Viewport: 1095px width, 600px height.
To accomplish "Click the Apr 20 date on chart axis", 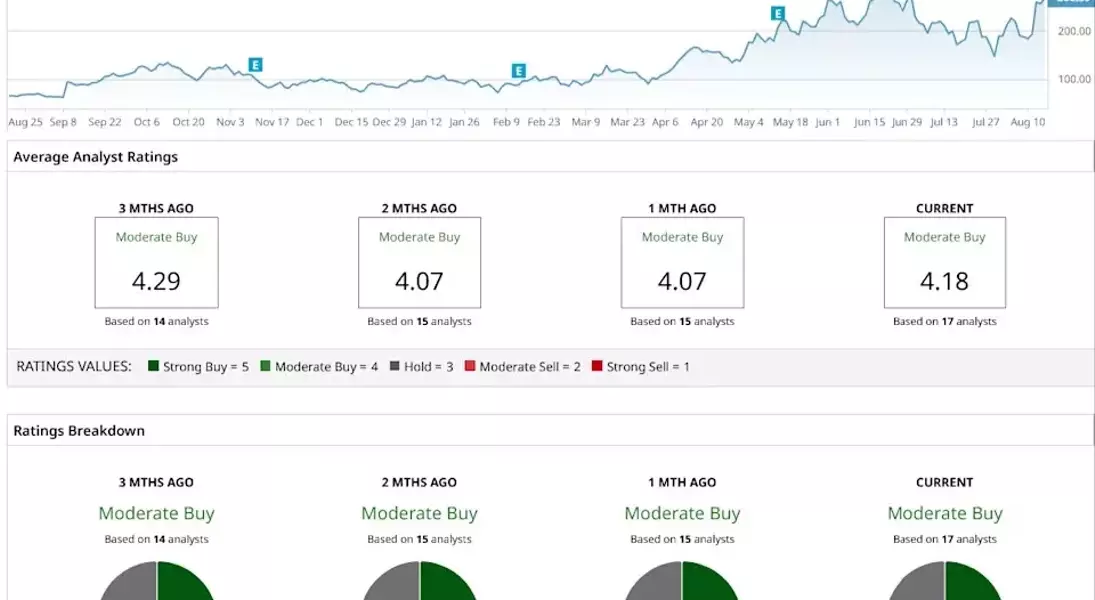I will click(x=707, y=122).
